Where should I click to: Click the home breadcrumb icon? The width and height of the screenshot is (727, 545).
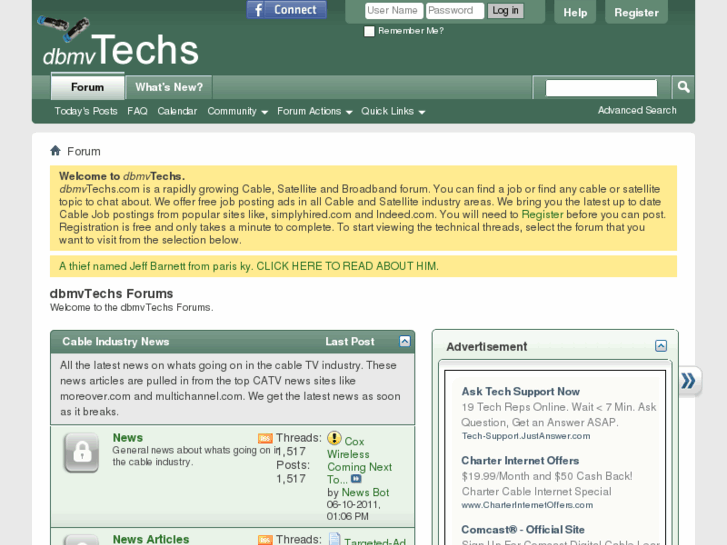point(55,150)
